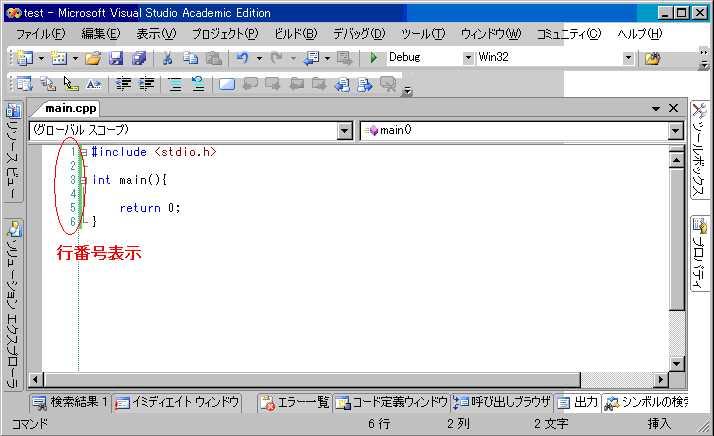Expand the グローバル スコープ scope dropdown
Screen dimensions: 714x436
(345, 130)
